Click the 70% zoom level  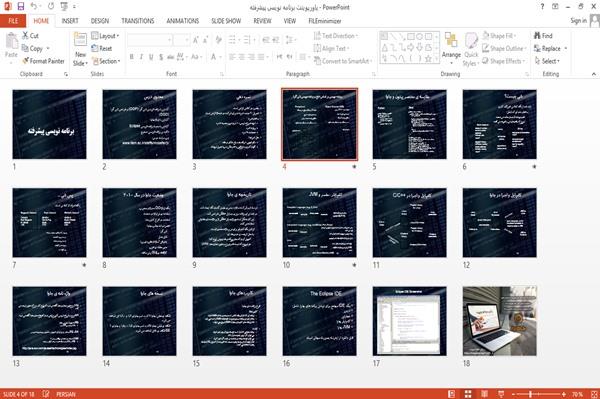577,394
